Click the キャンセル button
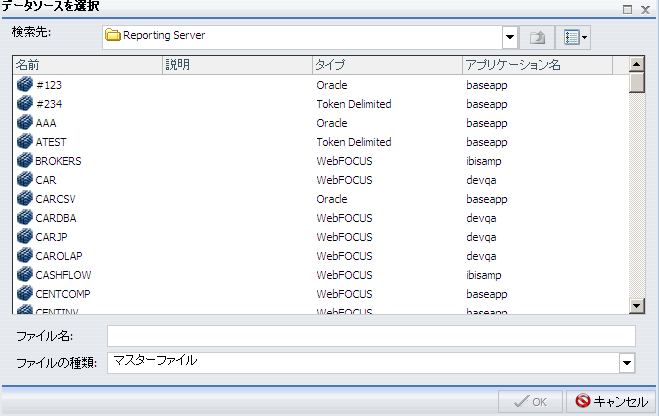Image resolution: width=659 pixels, height=416 pixels. 611,402
